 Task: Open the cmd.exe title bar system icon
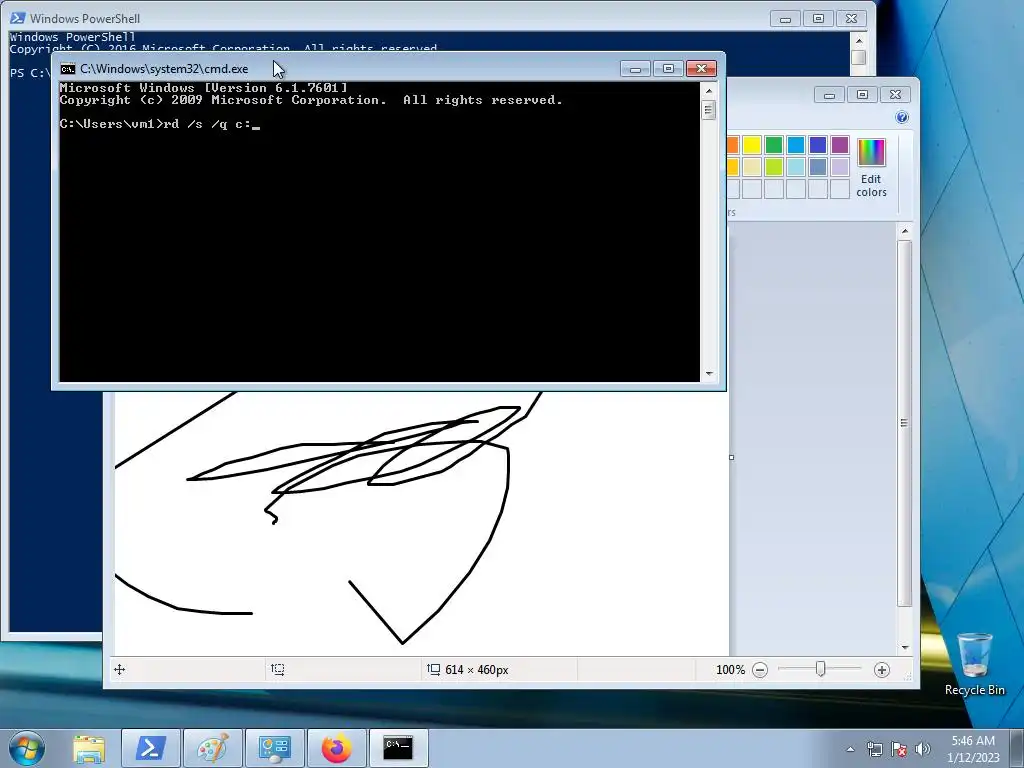[68, 69]
